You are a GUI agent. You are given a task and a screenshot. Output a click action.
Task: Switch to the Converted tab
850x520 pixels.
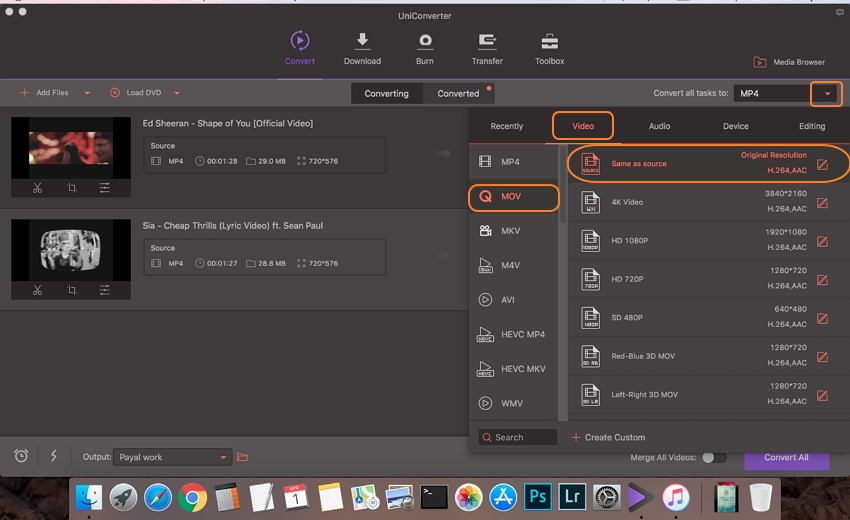(459, 93)
